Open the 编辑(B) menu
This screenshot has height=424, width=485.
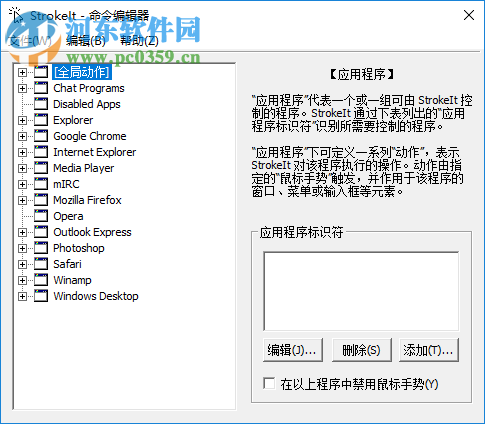[x=85, y=41]
